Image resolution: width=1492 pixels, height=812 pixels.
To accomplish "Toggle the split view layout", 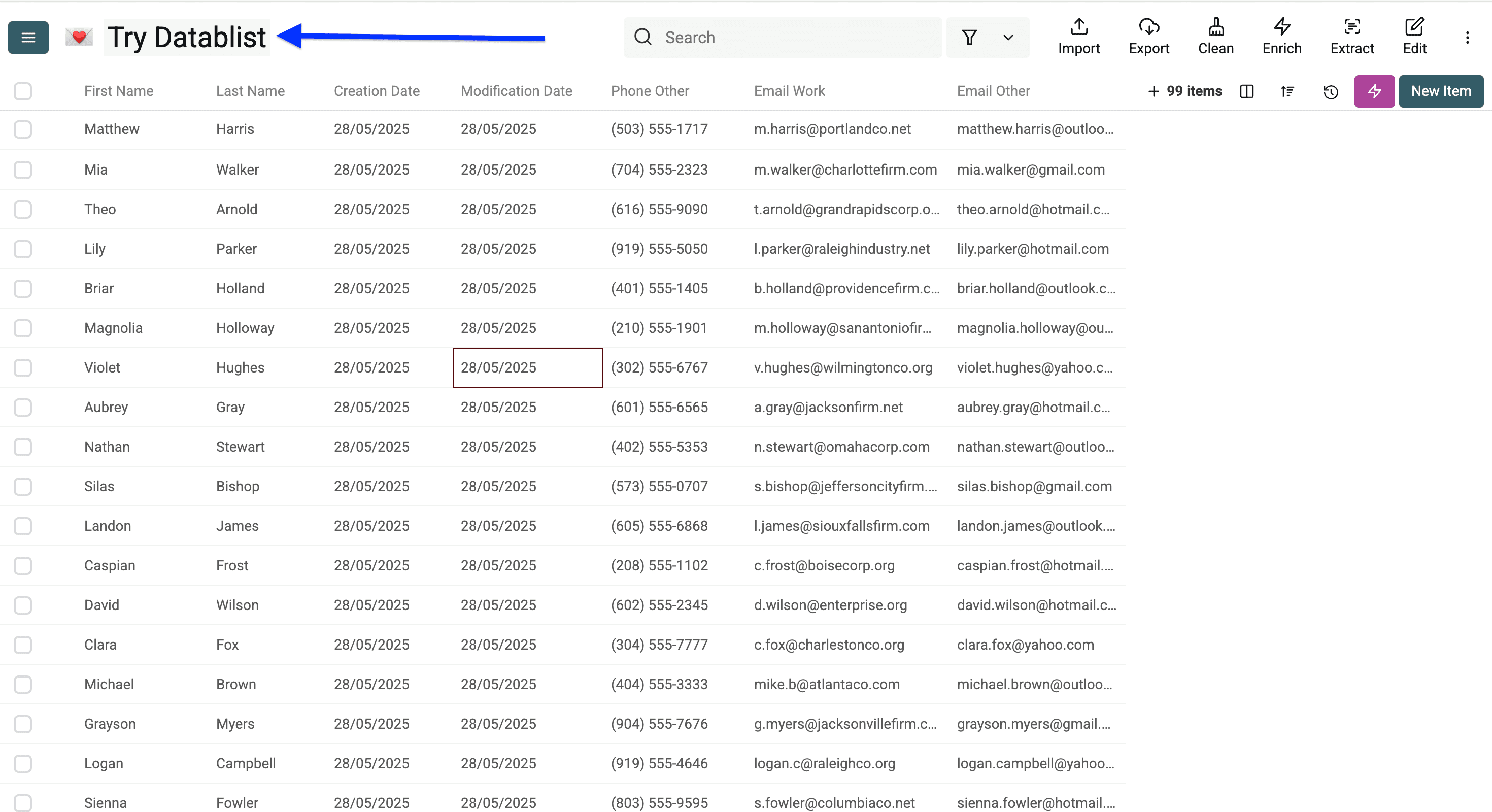I will pos(1247,91).
